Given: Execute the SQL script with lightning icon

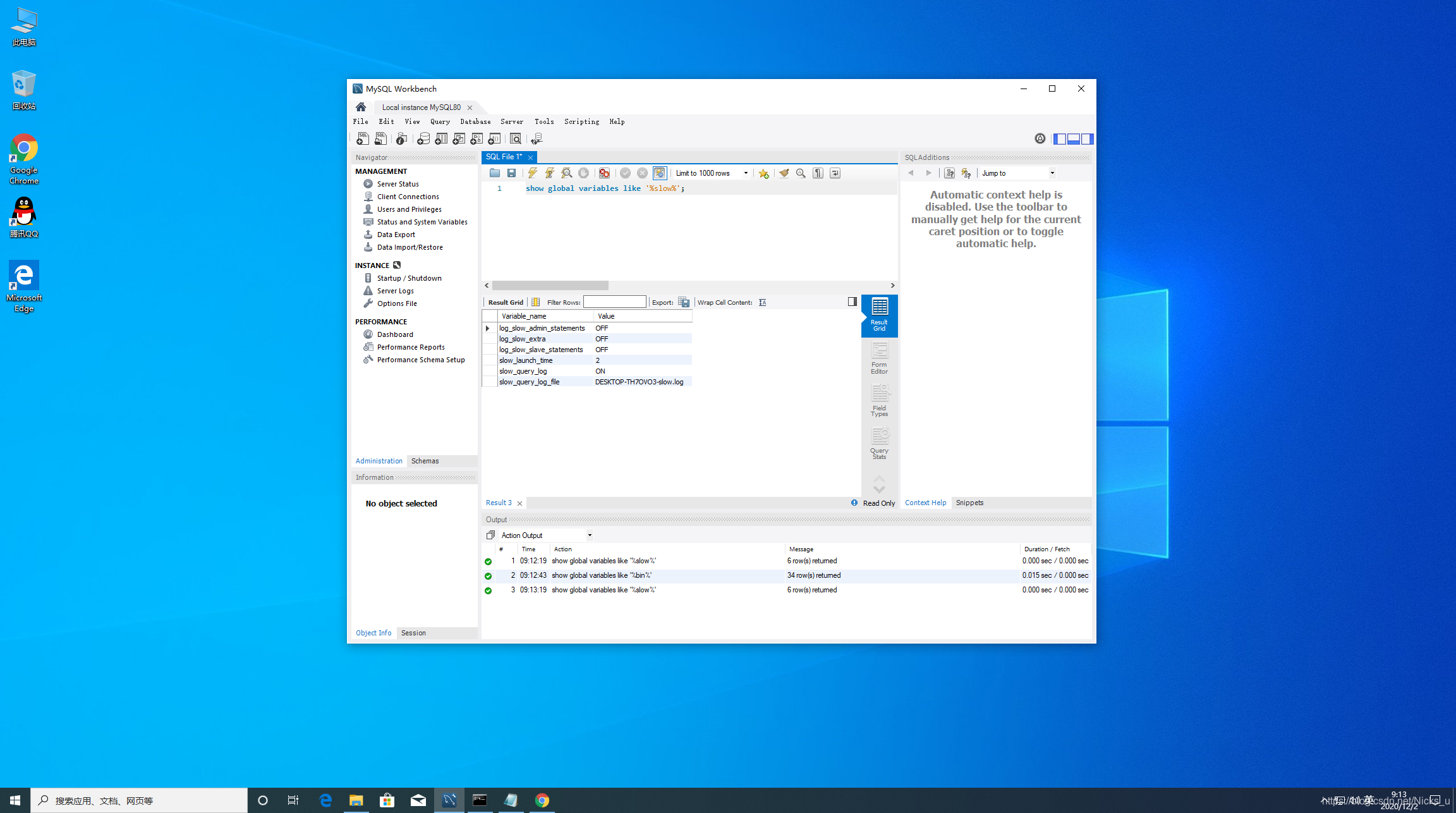Looking at the screenshot, I should pyautogui.click(x=533, y=173).
